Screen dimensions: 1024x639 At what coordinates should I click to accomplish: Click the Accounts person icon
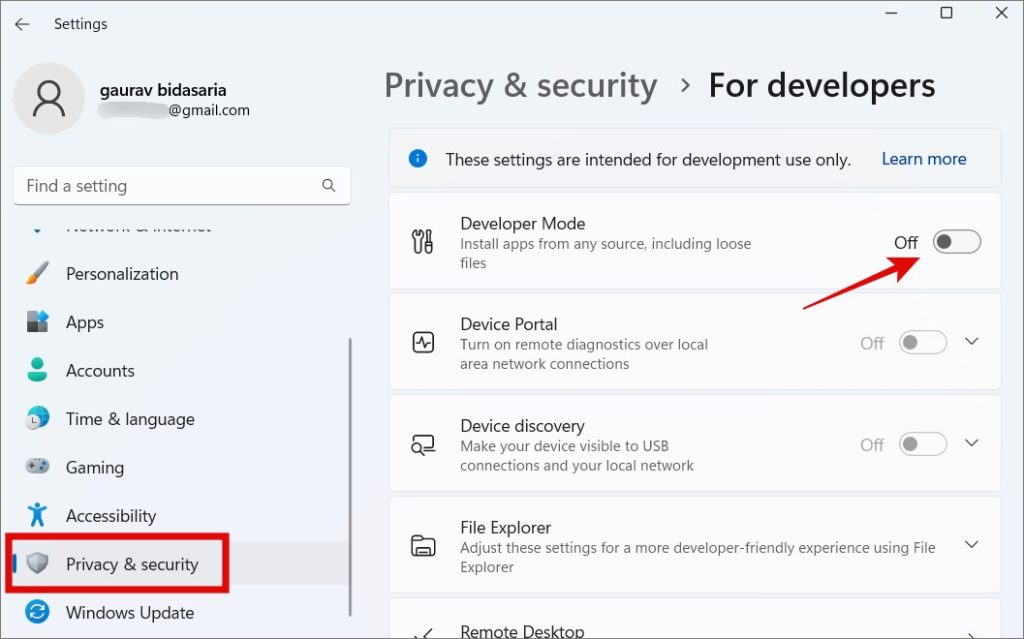tap(37, 370)
